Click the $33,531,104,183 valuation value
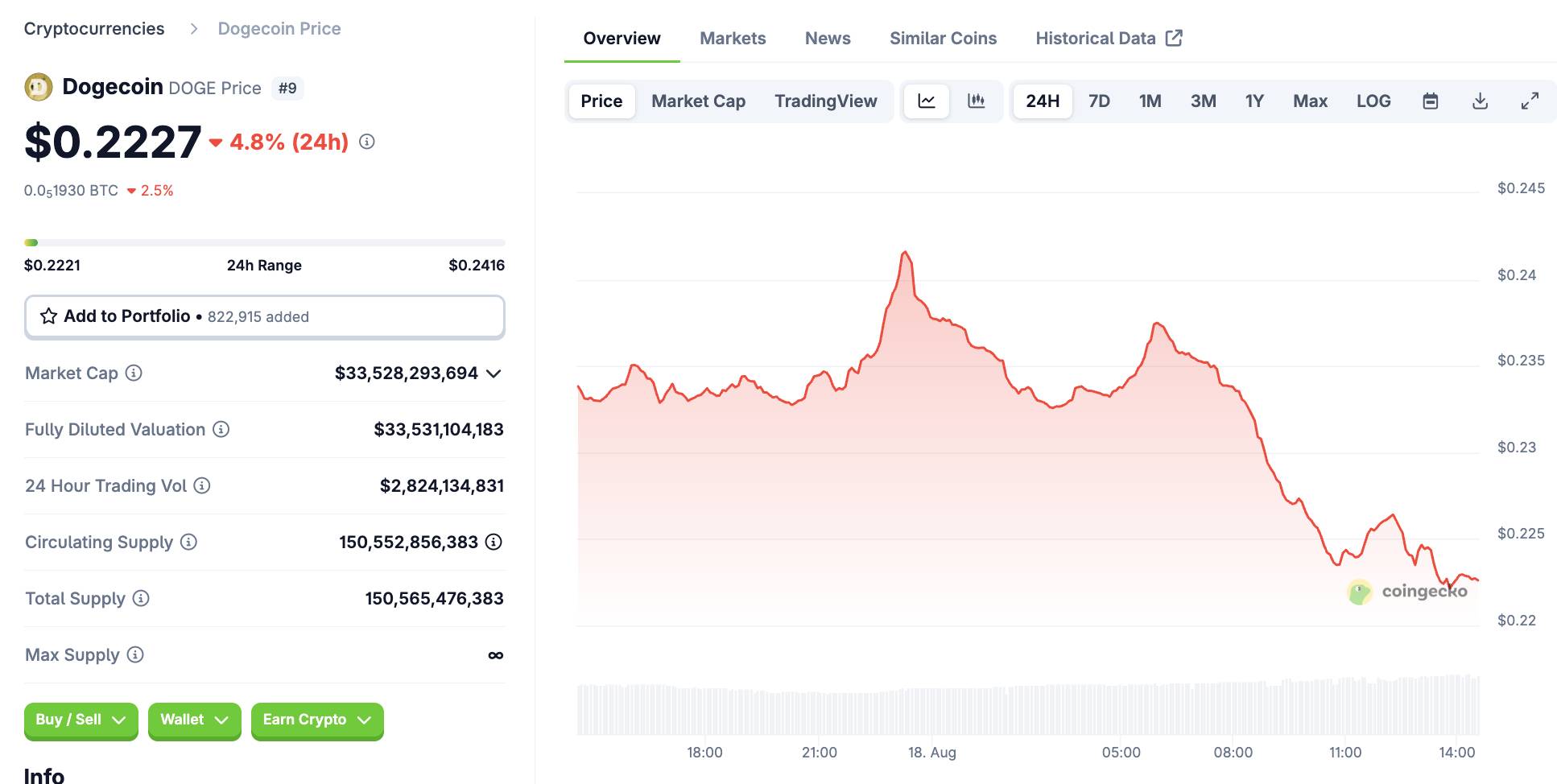 439,429
